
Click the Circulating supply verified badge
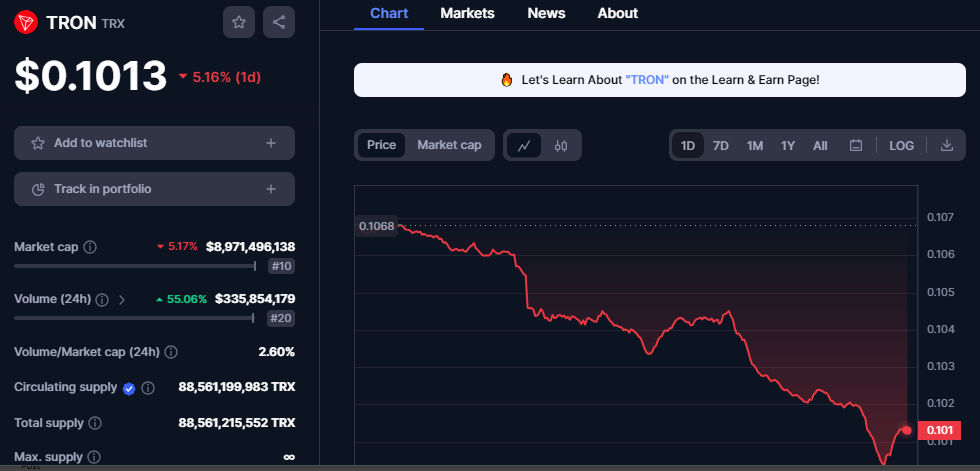129,389
